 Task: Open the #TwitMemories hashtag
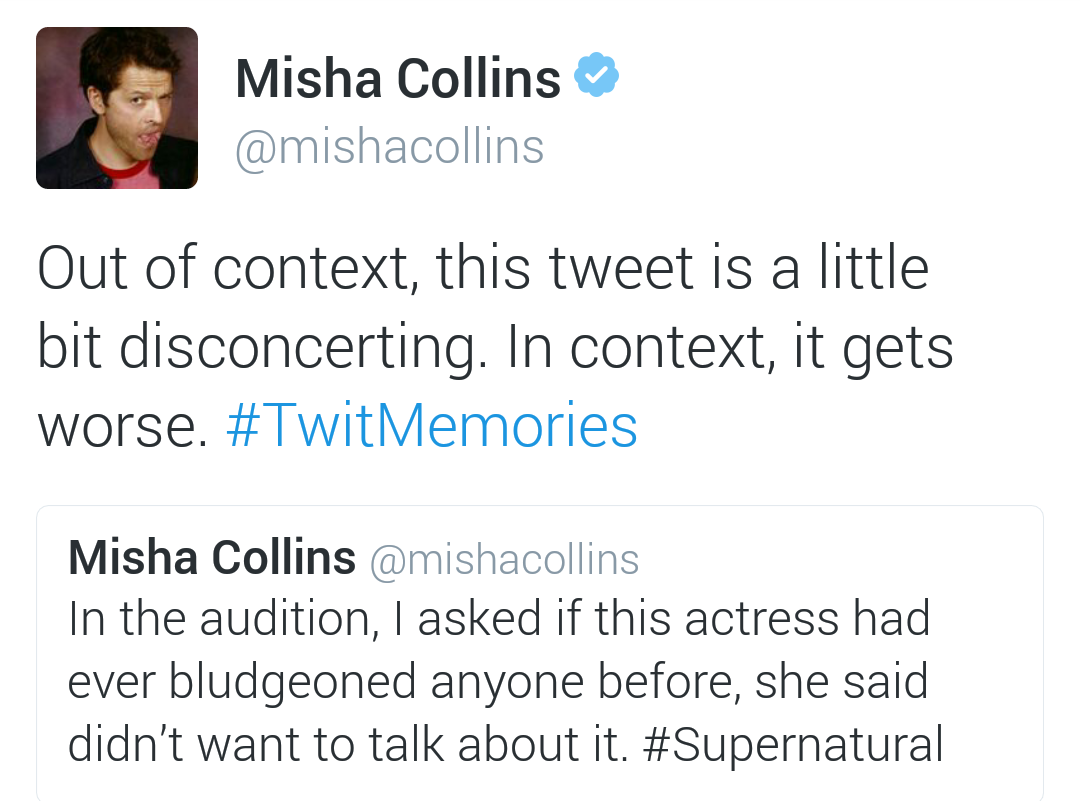432,426
